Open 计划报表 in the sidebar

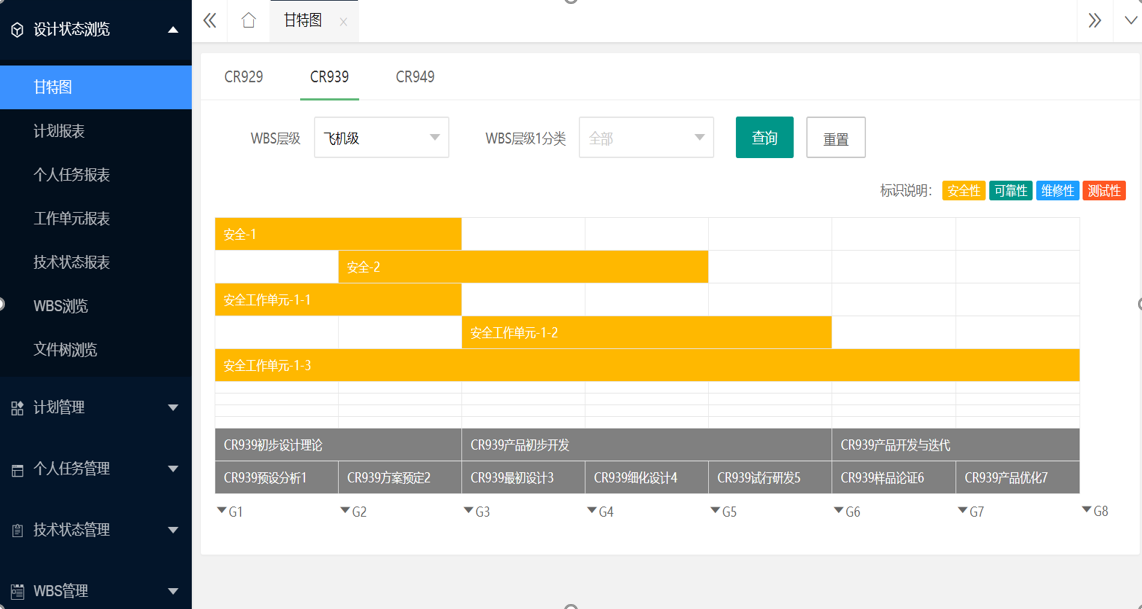pyautogui.click(x=59, y=131)
